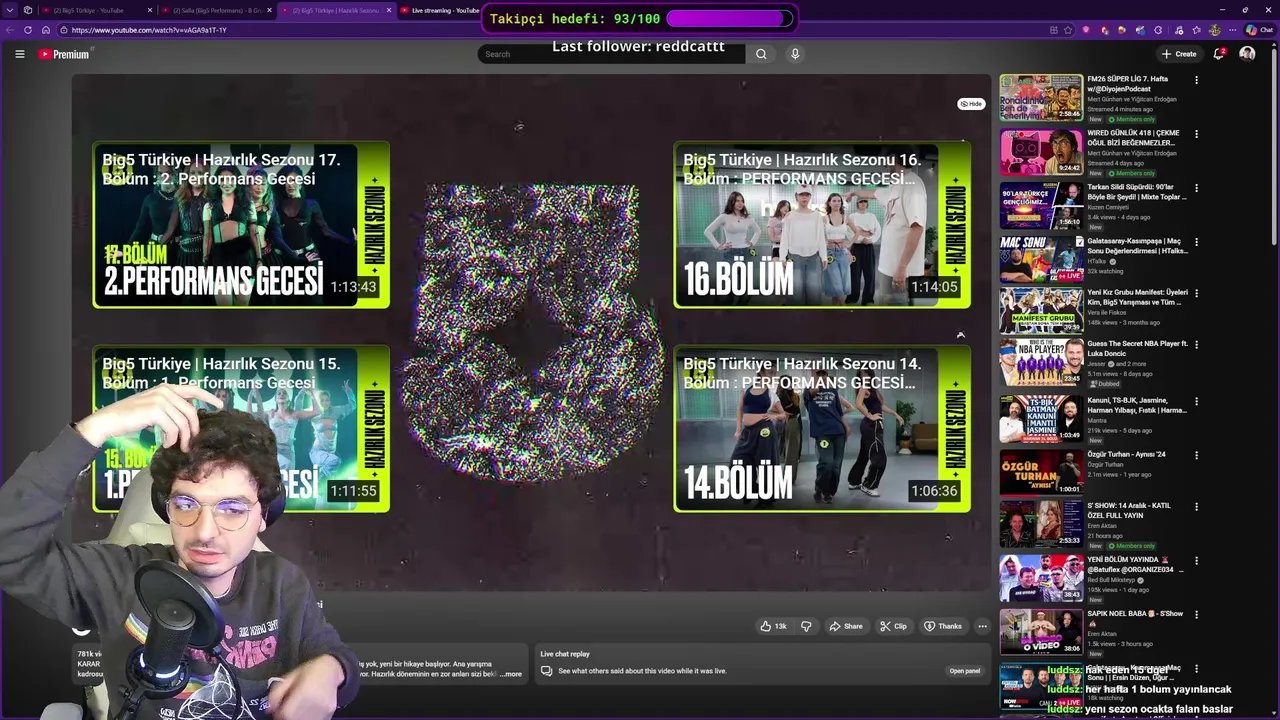1280x720 pixels.
Task: Open options for Yeni Kız Grubu Manifest video
Action: (x=1196, y=293)
